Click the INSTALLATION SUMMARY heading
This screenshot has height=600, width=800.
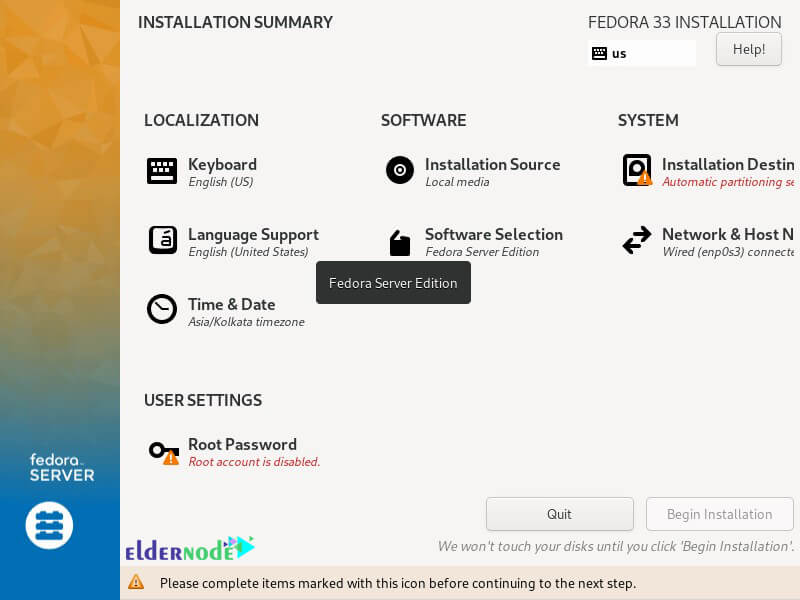coord(235,22)
